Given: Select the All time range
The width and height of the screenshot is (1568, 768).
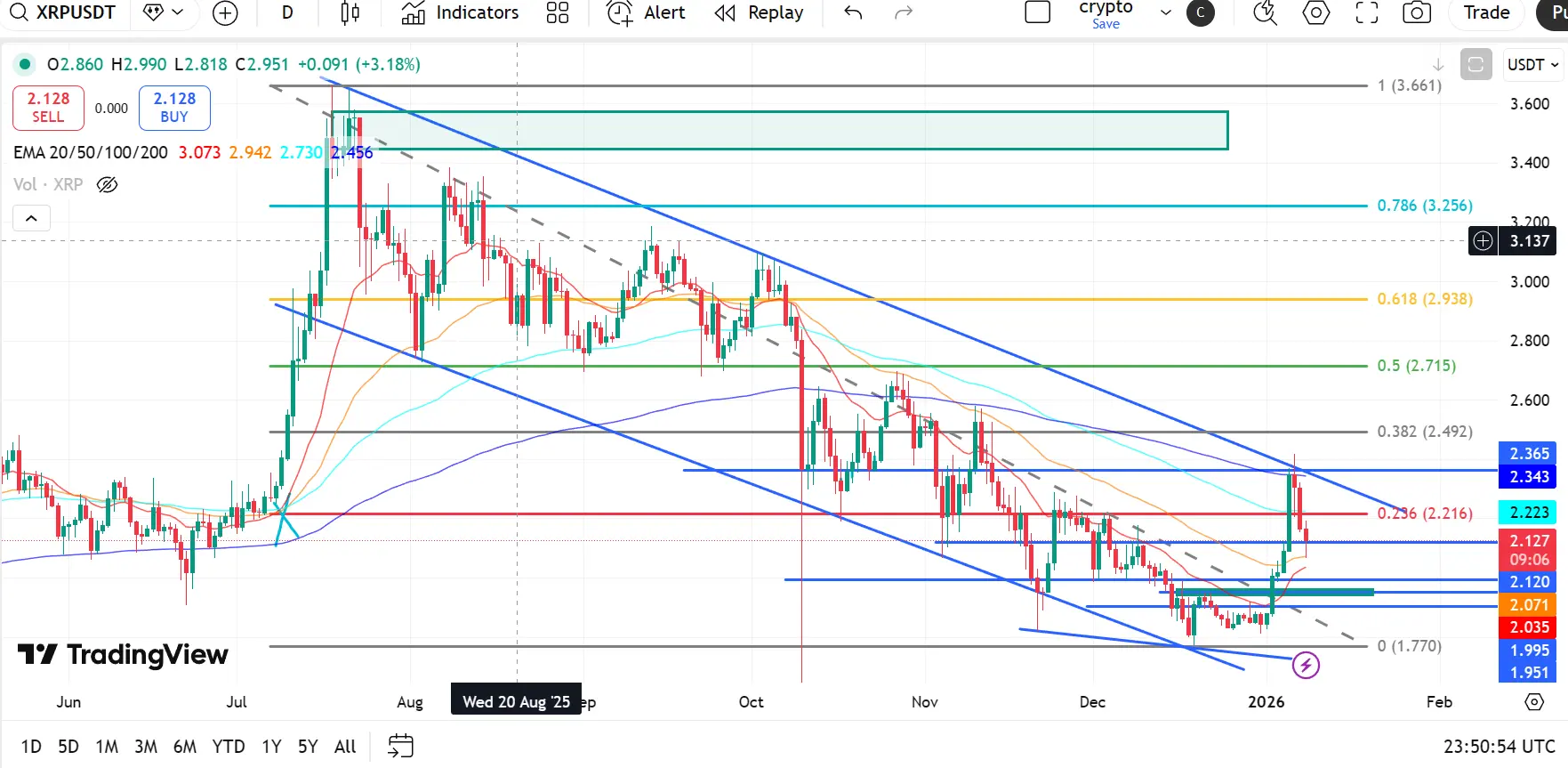Looking at the screenshot, I should (345, 747).
